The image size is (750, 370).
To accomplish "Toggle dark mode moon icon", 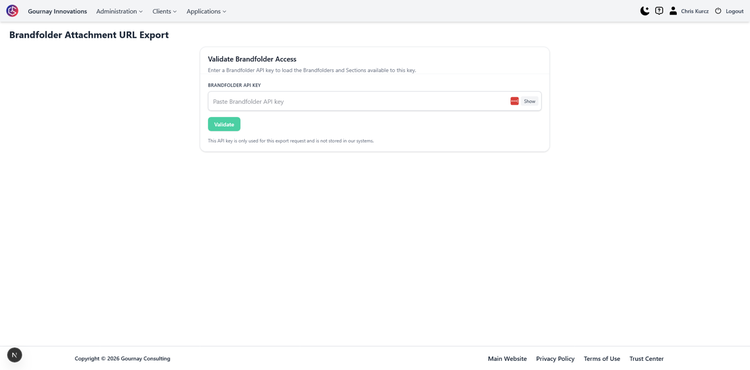I will [x=645, y=11].
